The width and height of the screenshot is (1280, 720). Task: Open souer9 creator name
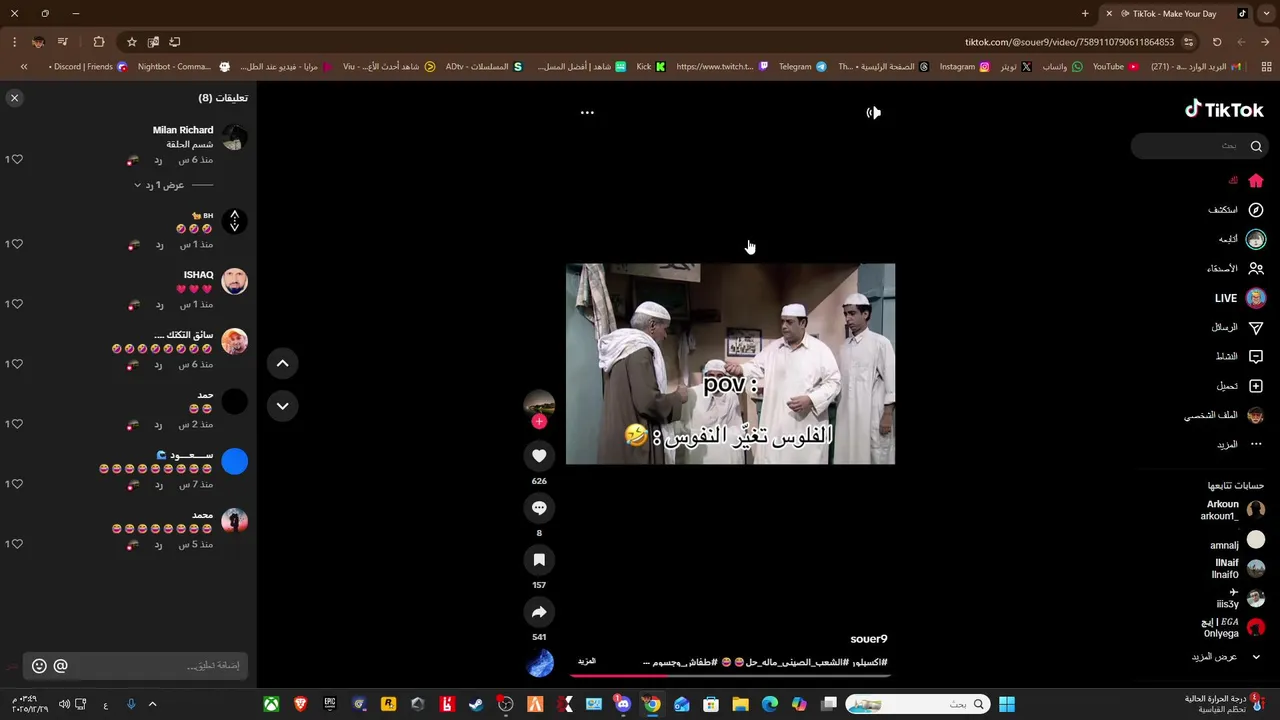click(868, 639)
